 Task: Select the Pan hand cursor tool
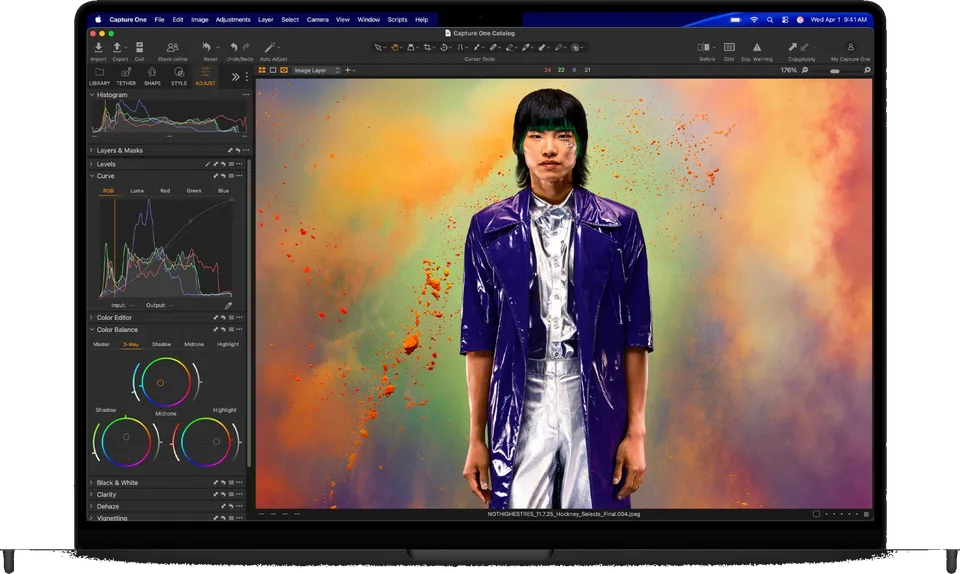coord(395,47)
